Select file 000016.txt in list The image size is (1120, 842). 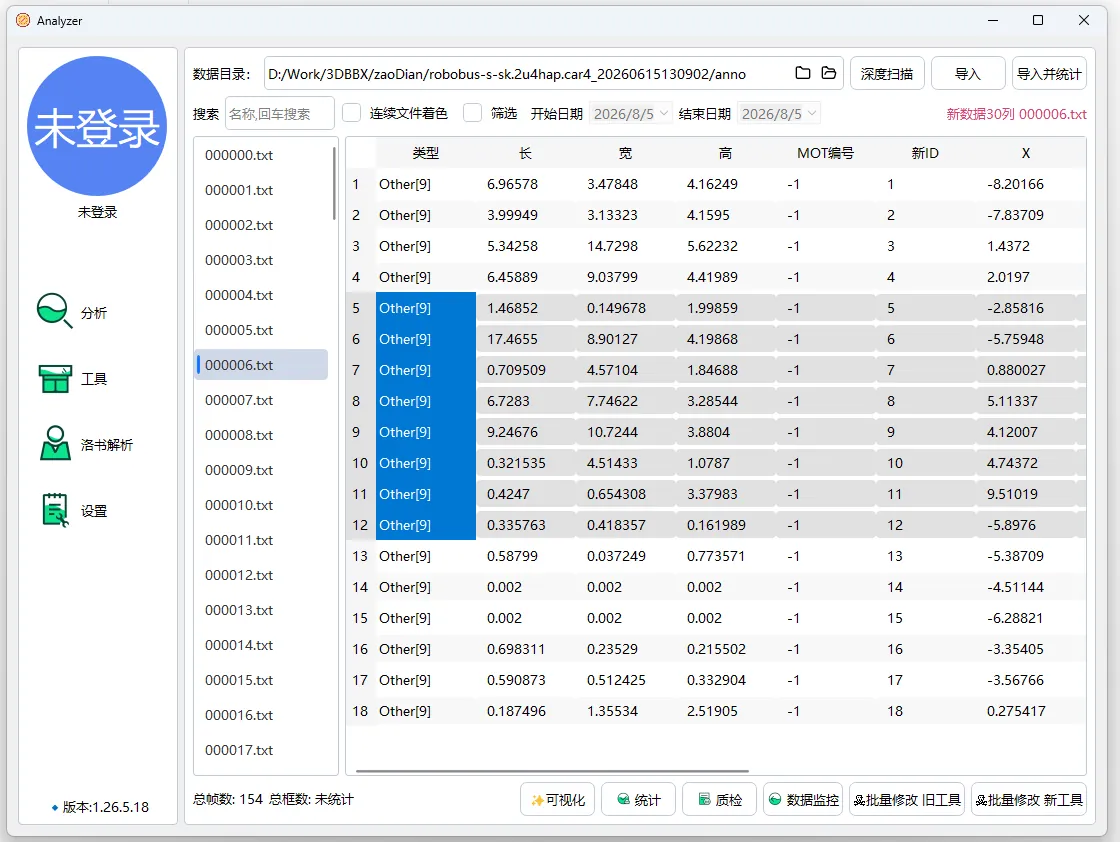pos(261,715)
